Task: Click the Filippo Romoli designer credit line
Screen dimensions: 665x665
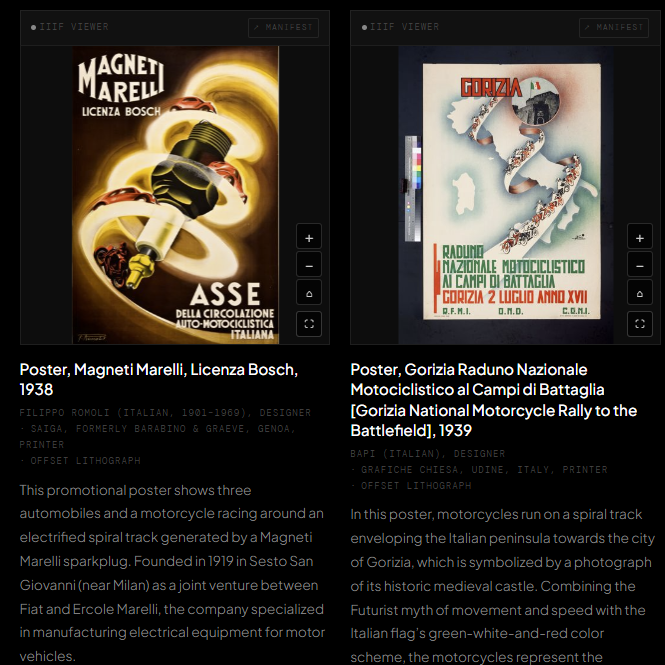Action: coord(165,412)
